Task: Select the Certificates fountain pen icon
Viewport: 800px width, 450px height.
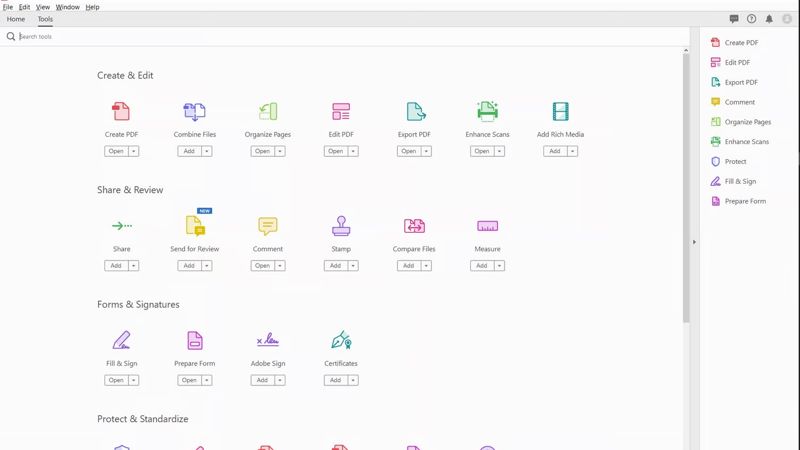Action: point(341,340)
